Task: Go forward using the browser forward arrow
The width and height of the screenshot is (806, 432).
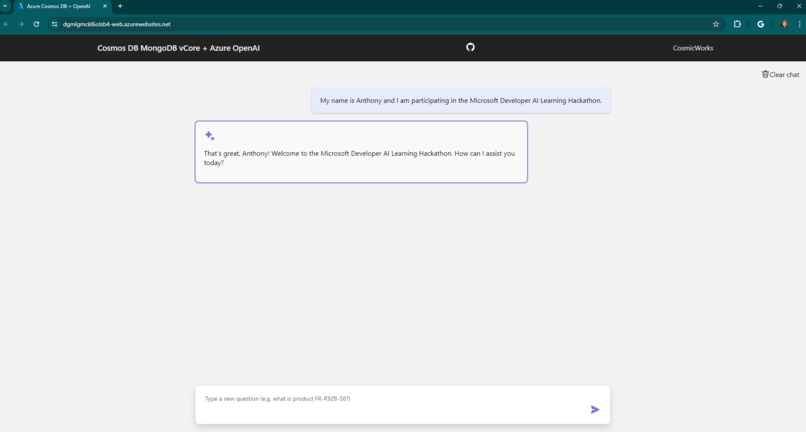Action: coord(21,24)
